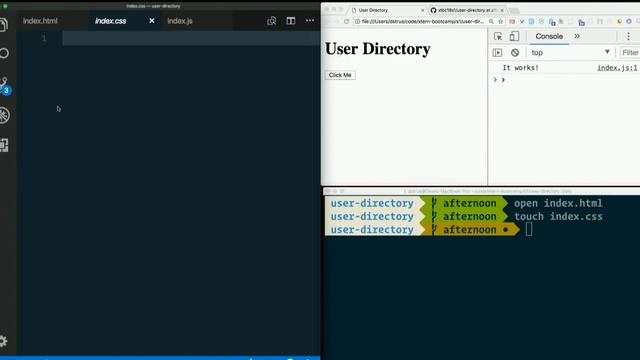
Task: Close the User Directory browser tab
Action: pos(422,10)
